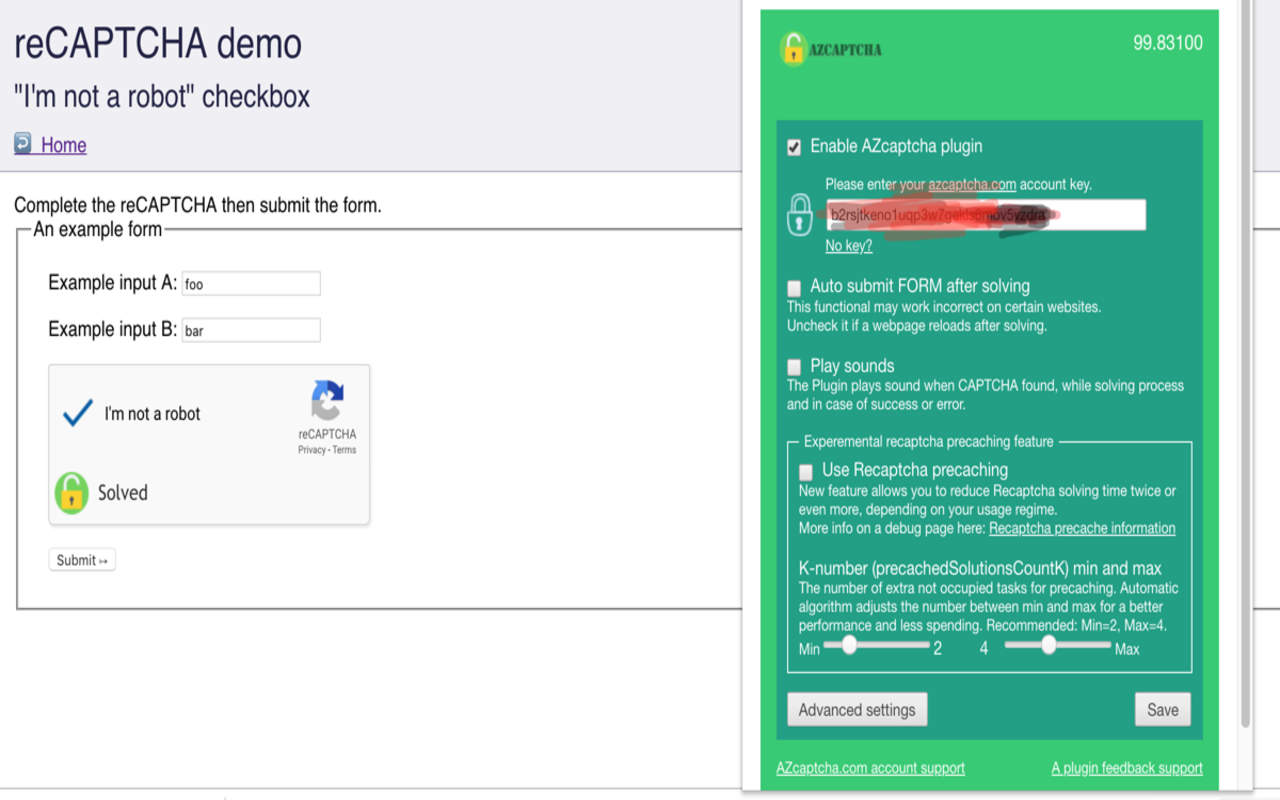Click the reCAPTCHA logo icon
Image resolution: width=1280 pixels, height=800 pixels.
[327, 401]
